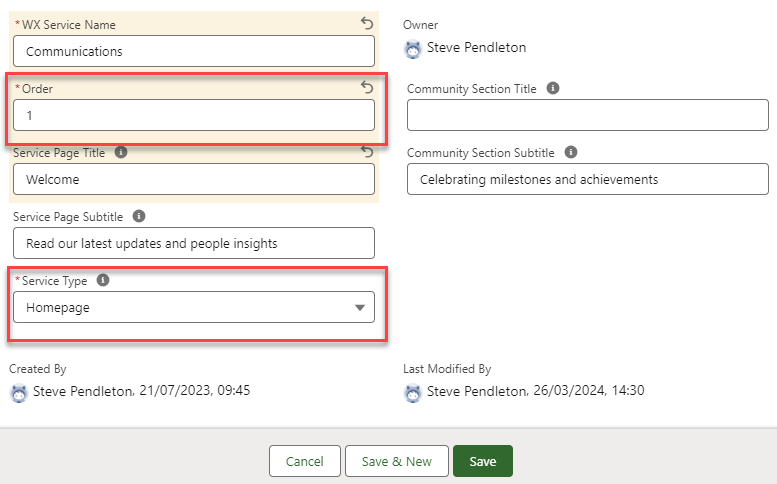Show info tooltip for Service Page Title
777x484 pixels.
(x=121, y=153)
